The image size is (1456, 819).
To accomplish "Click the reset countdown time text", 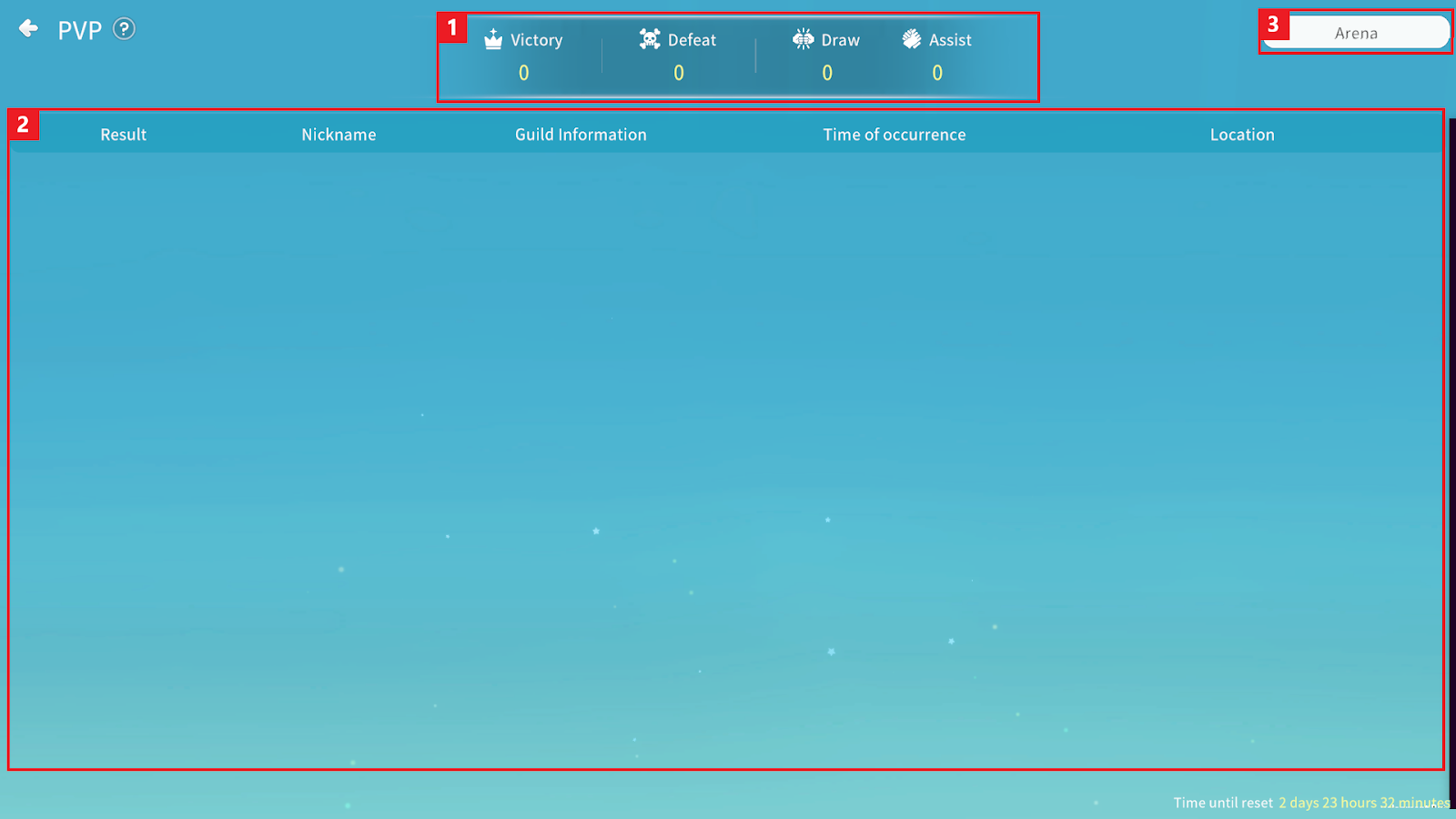I will [x=1363, y=803].
